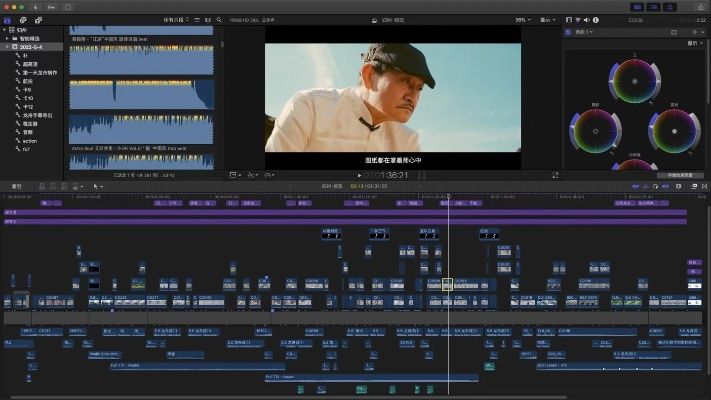Open the timeline Index button
Viewport: 711px width, 400px height.
[x=16, y=186]
